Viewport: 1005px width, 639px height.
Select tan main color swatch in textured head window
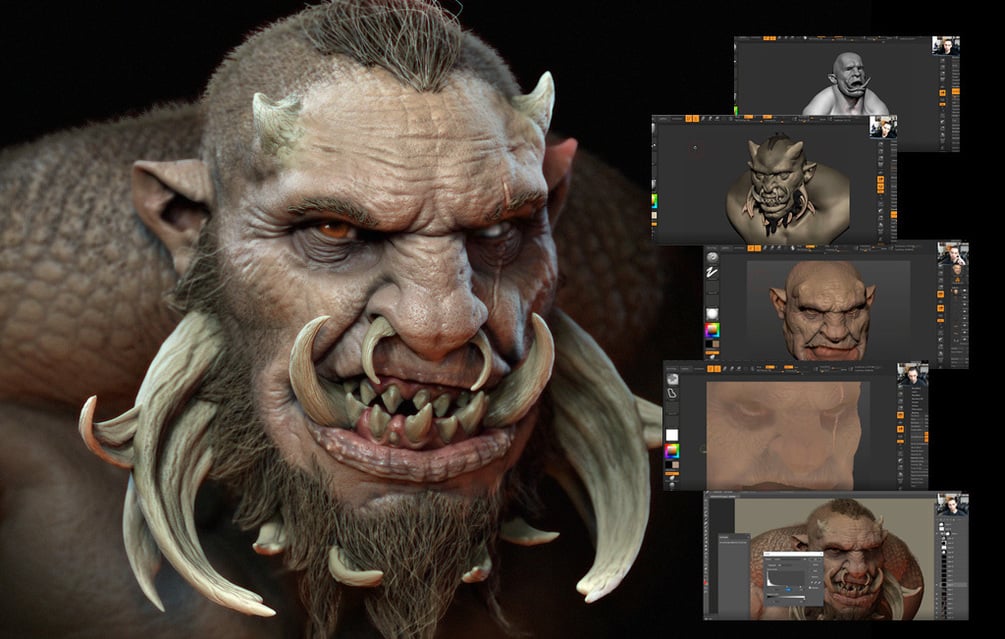pyautogui.click(x=716, y=344)
